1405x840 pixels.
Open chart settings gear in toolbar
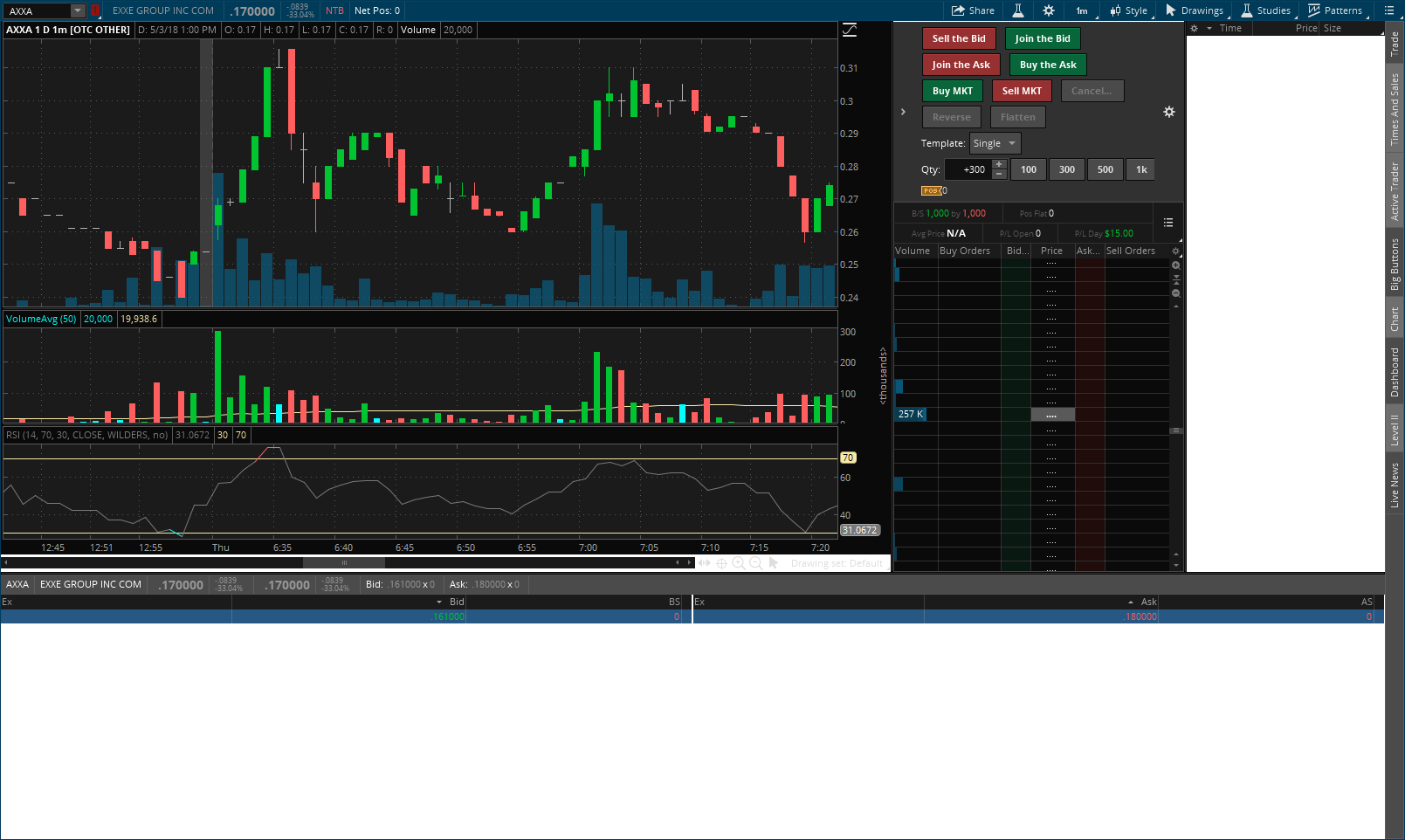coord(1049,10)
